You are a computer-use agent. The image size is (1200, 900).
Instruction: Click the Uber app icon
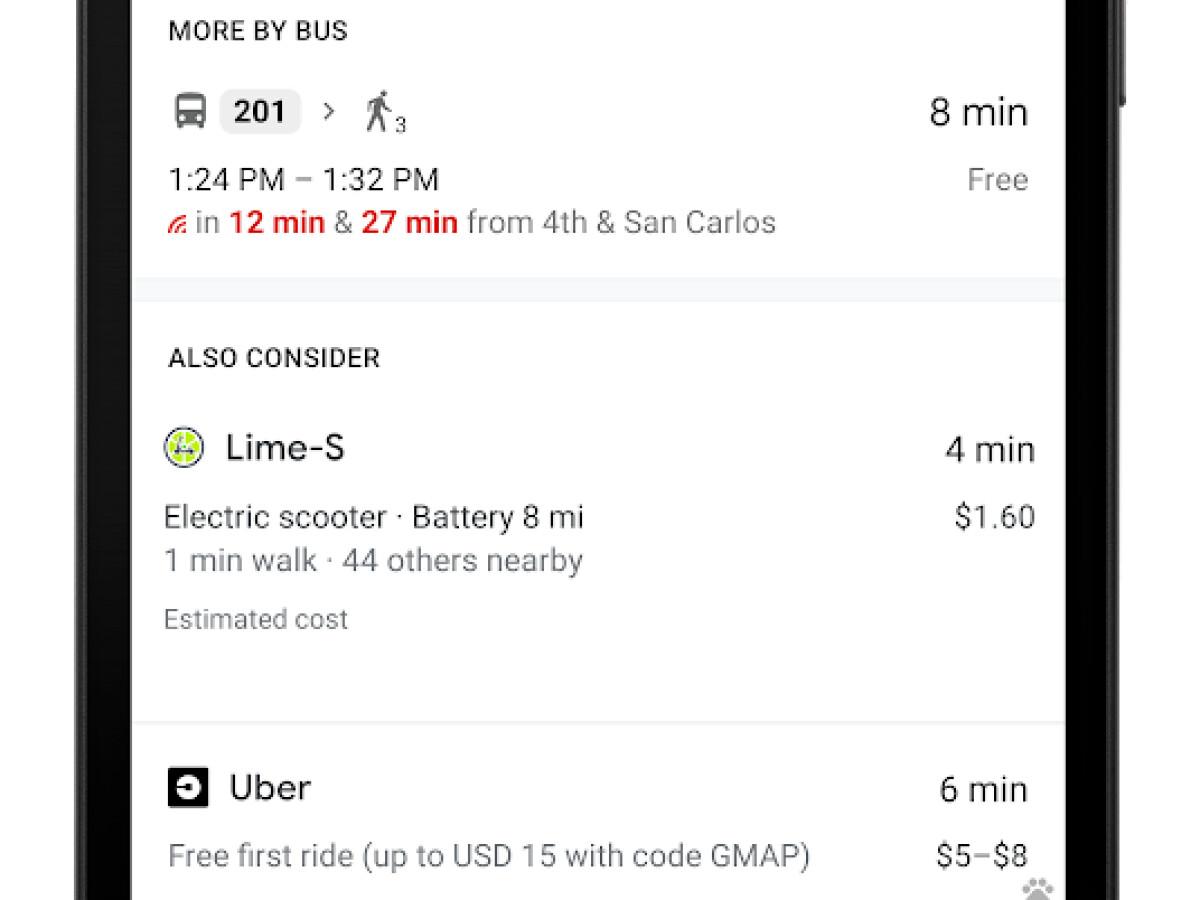(x=186, y=787)
